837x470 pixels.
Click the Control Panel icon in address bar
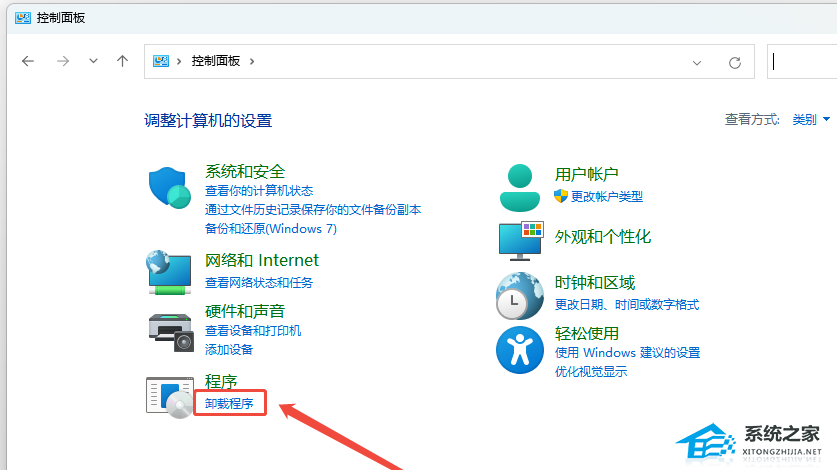[161, 61]
